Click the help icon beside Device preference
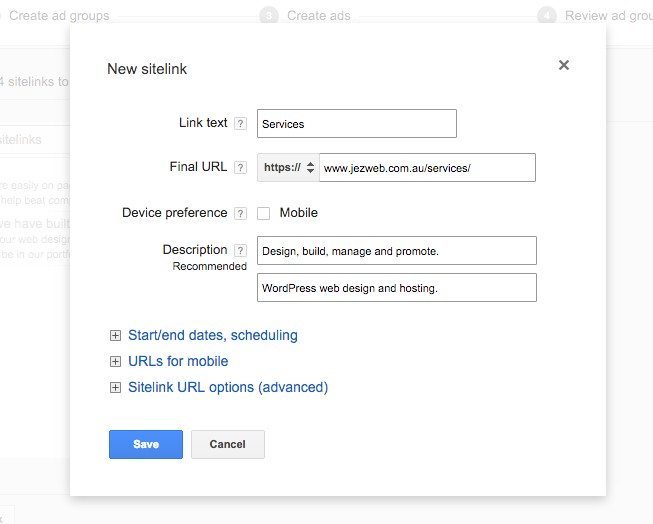This screenshot has height=524, width=653. [x=240, y=213]
